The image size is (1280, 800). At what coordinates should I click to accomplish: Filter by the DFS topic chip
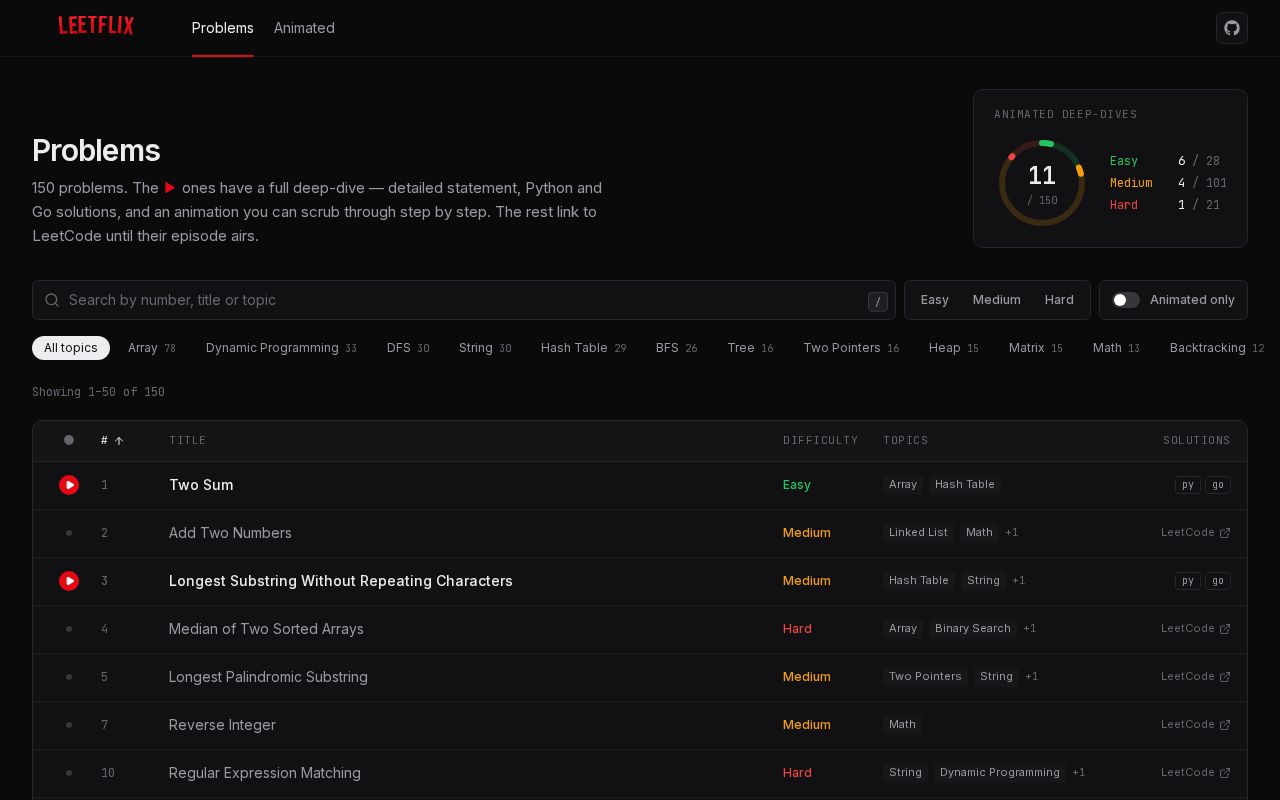click(408, 348)
